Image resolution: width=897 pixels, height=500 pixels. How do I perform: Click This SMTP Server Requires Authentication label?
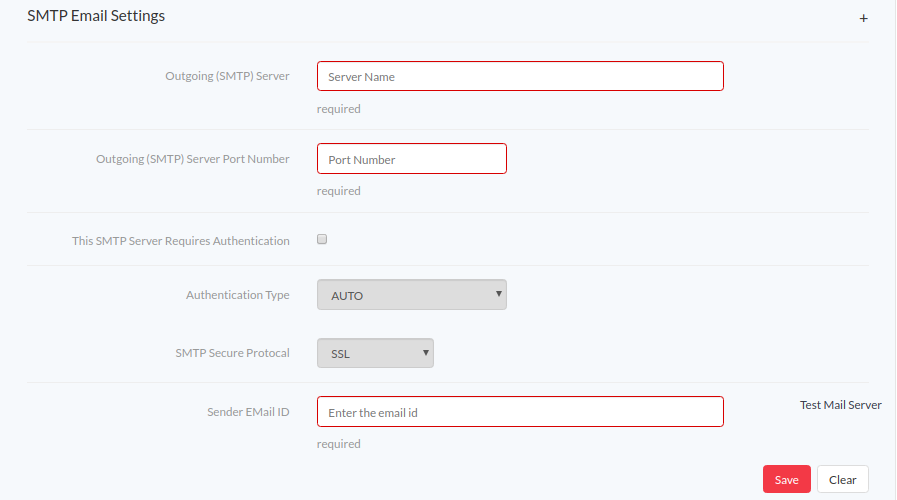click(181, 241)
